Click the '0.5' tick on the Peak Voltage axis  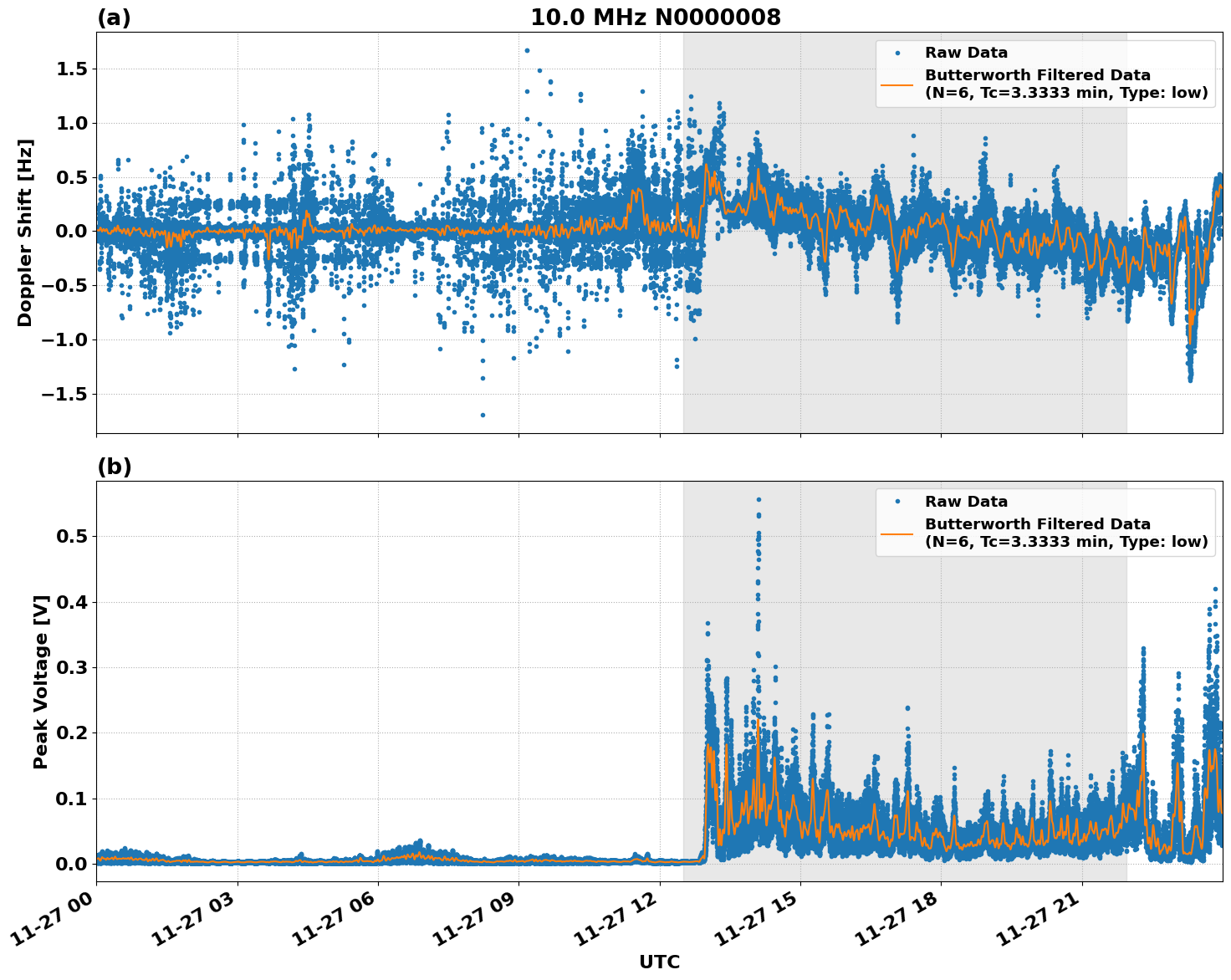pos(72,536)
